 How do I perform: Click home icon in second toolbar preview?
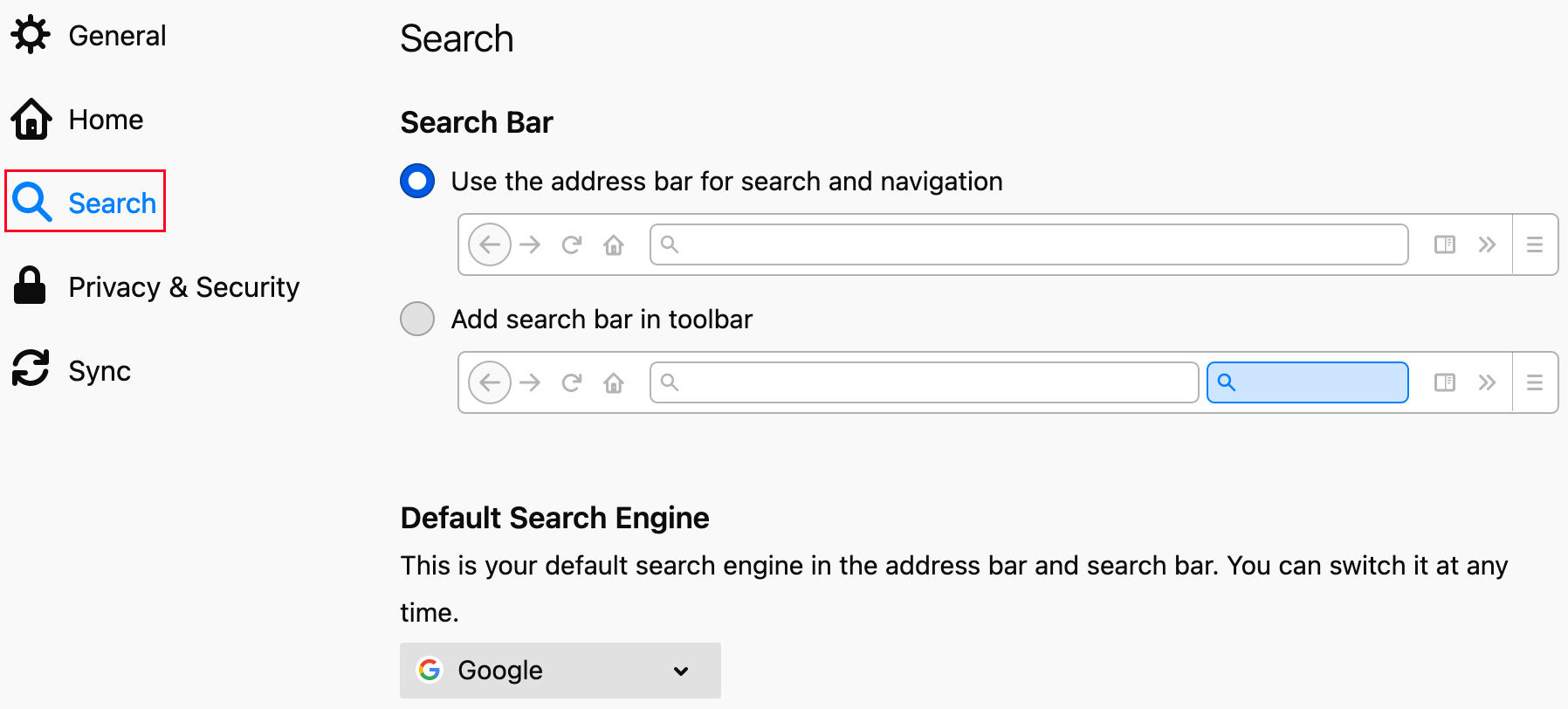click(614, 382)
